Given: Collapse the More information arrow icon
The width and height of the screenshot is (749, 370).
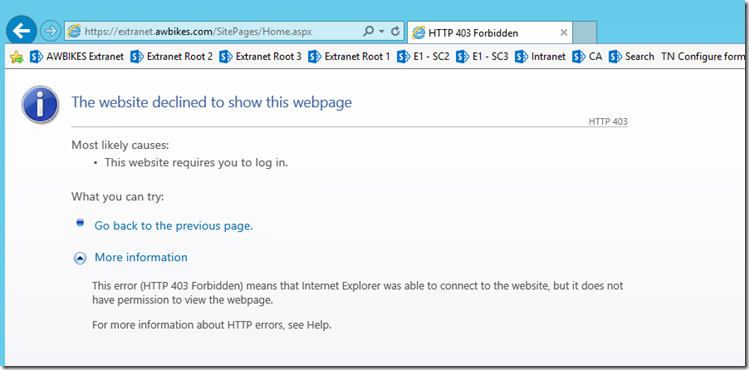Looking at the screenshot, I should (x=80, y=258).
